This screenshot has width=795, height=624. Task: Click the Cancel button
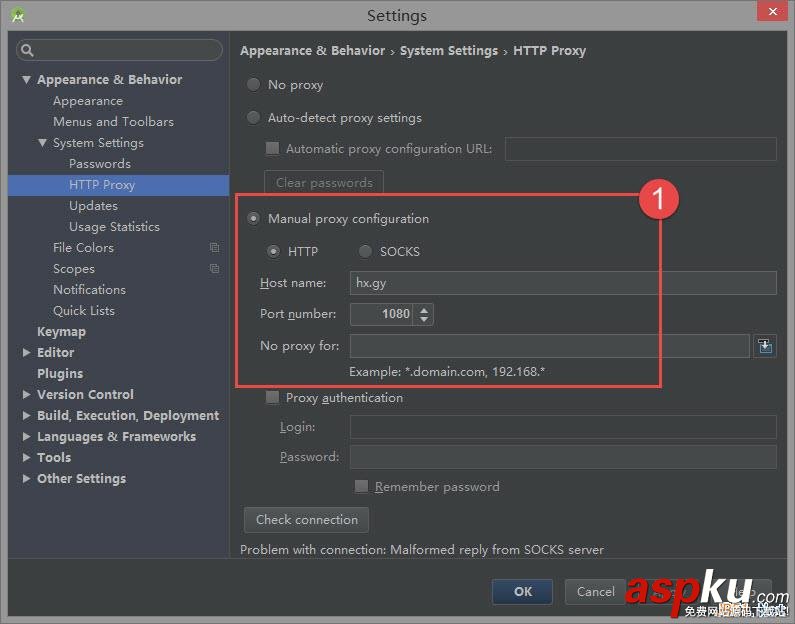tap(595, 592)
